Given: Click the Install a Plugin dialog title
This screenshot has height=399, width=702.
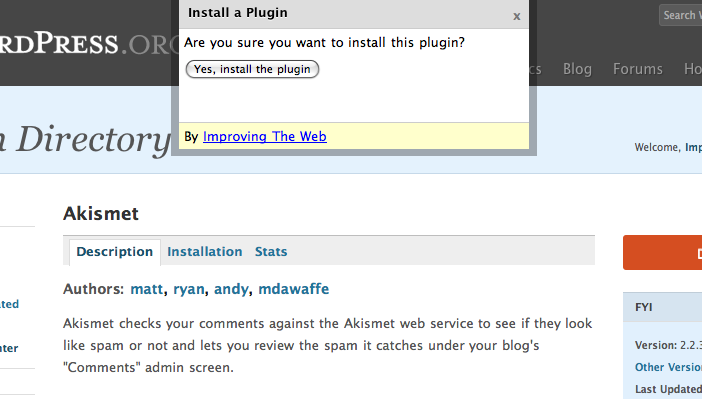Looking at the screenshot, I should [238, 13].
